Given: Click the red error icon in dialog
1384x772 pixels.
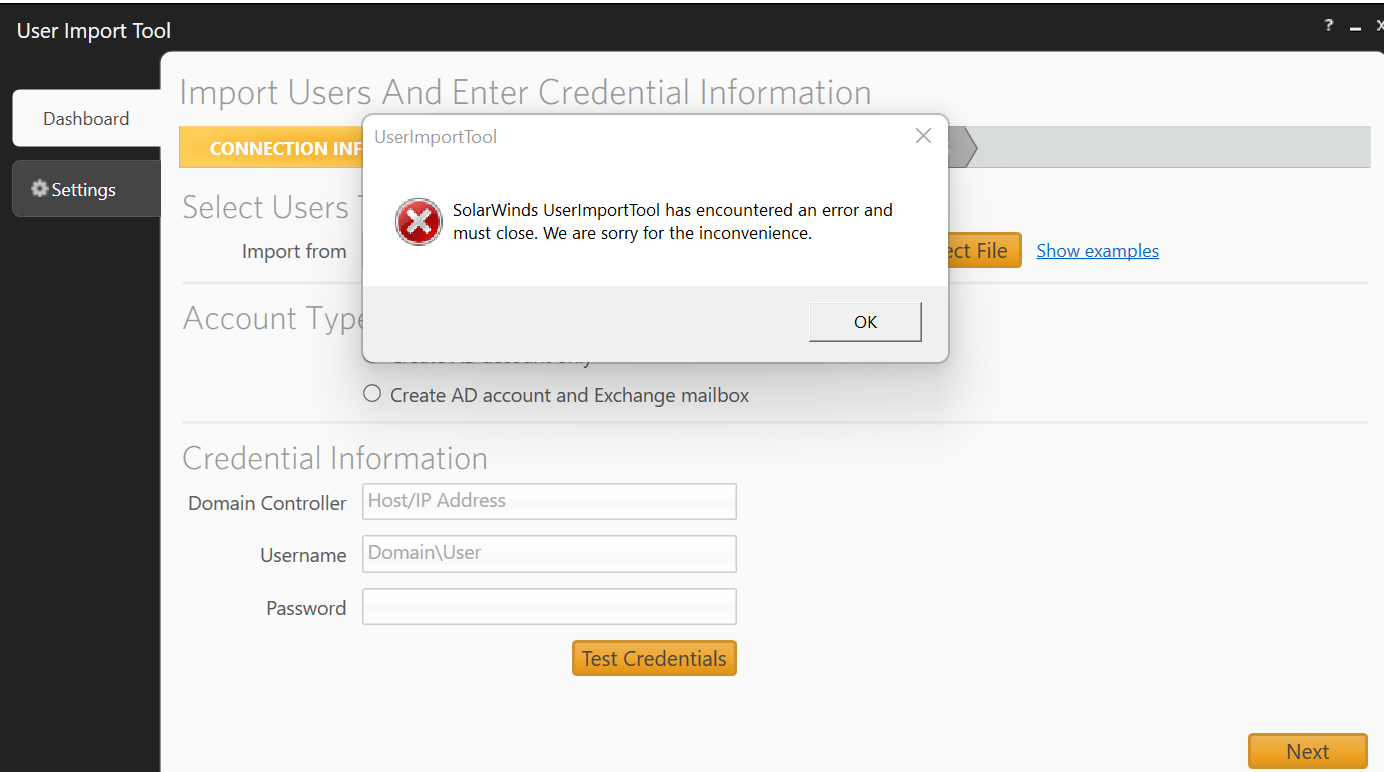Looking at the screenshot, I should pos(419,222).
